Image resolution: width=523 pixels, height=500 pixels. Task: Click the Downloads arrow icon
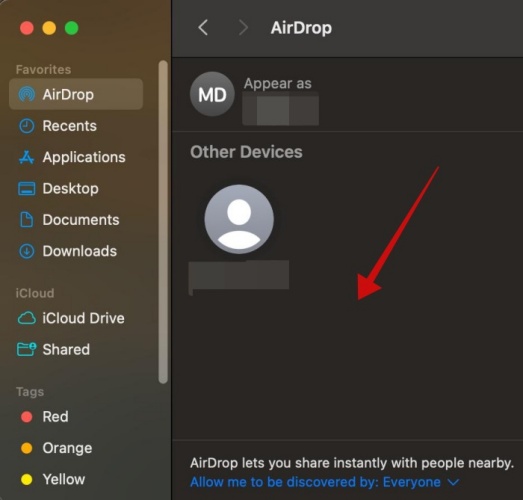pyautogui.click(x=26, y=251)
